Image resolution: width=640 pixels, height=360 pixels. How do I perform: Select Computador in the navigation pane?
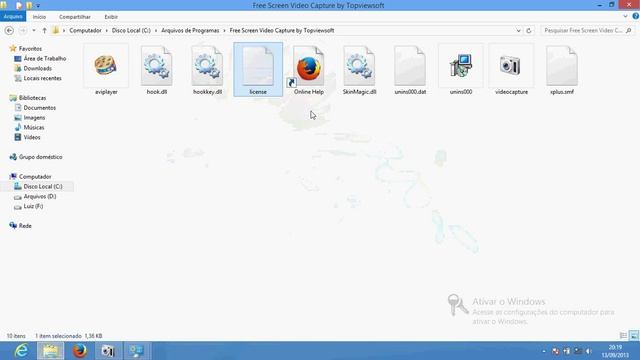tap(35, 177)
